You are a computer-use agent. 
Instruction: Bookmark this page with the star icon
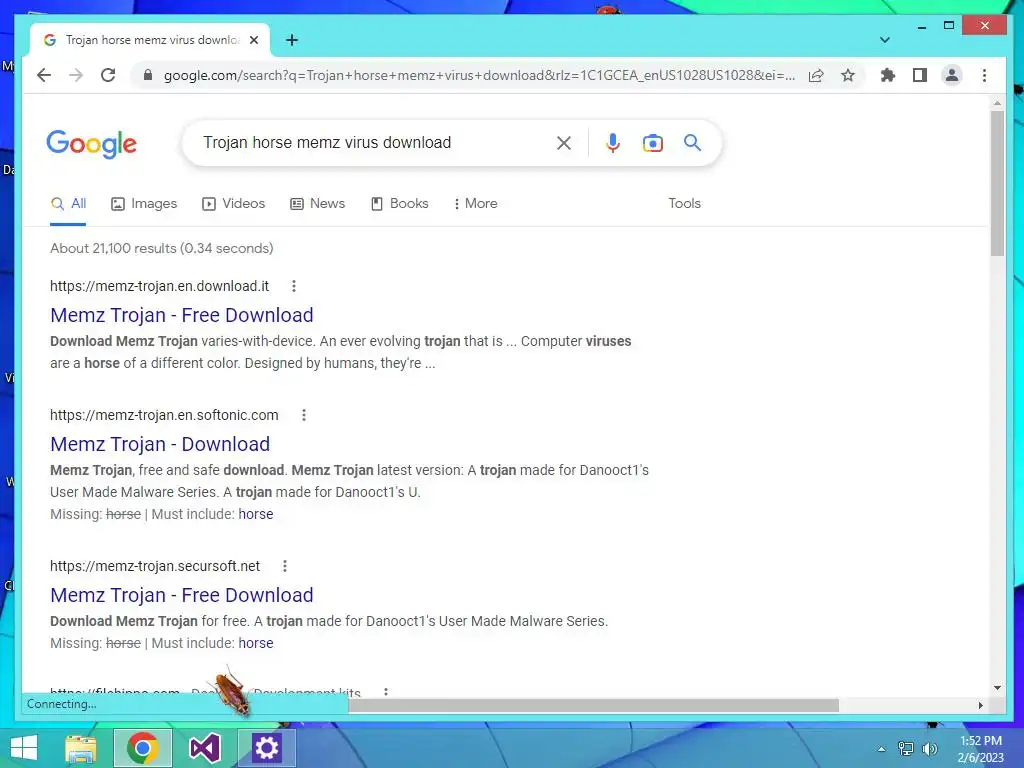tap(848, 75)
